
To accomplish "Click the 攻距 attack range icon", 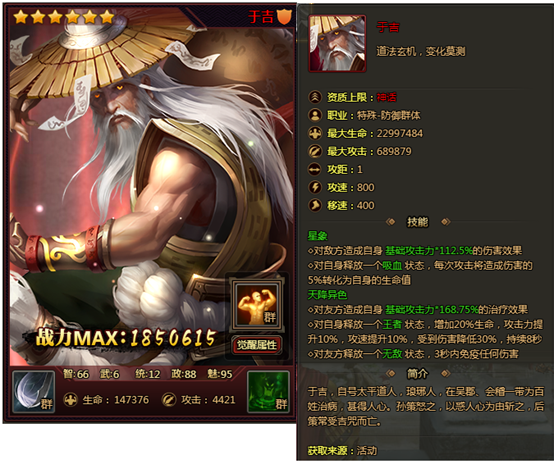I will point(315,169).
